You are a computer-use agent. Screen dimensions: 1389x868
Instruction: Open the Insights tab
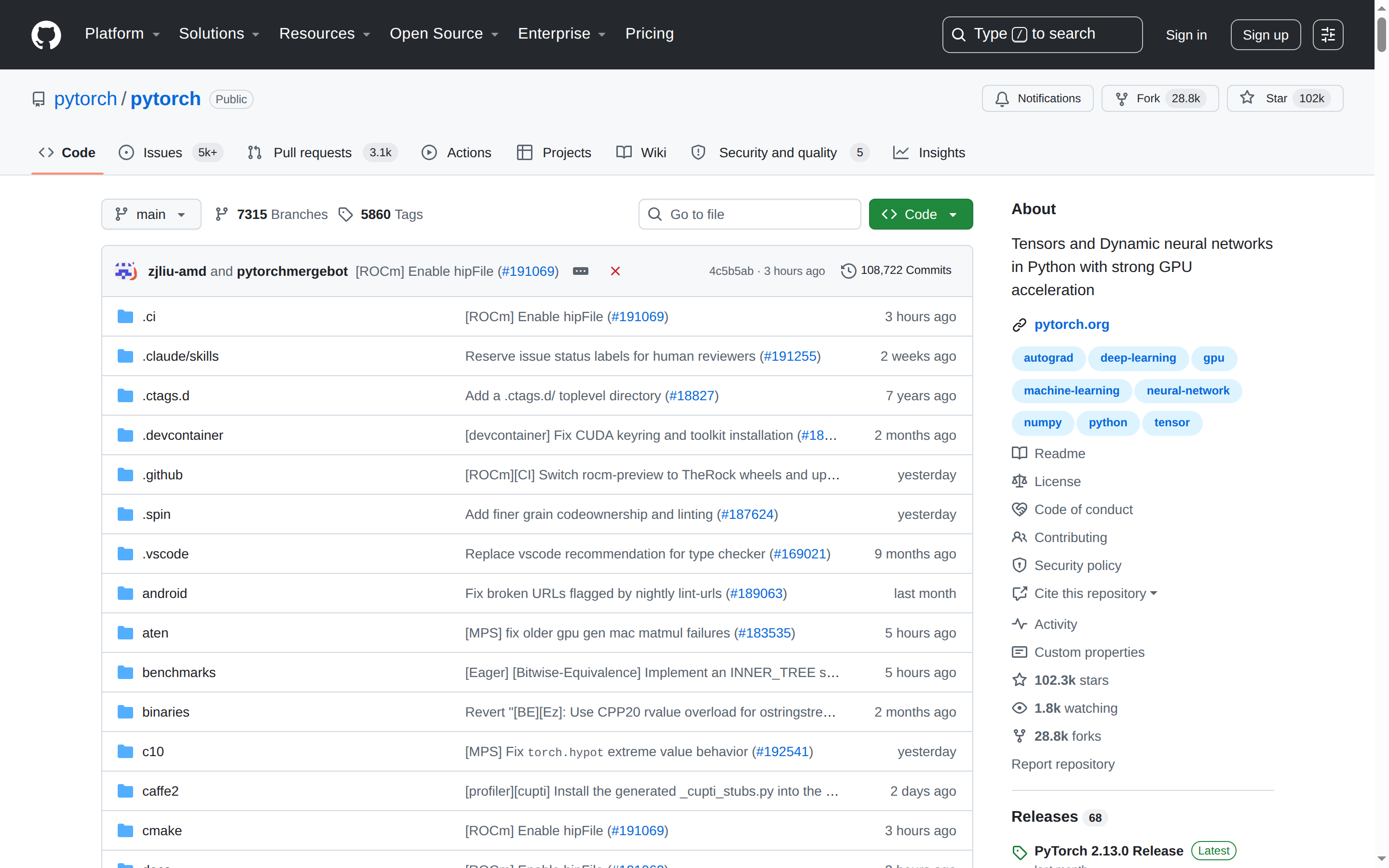(x=929, y=153)
